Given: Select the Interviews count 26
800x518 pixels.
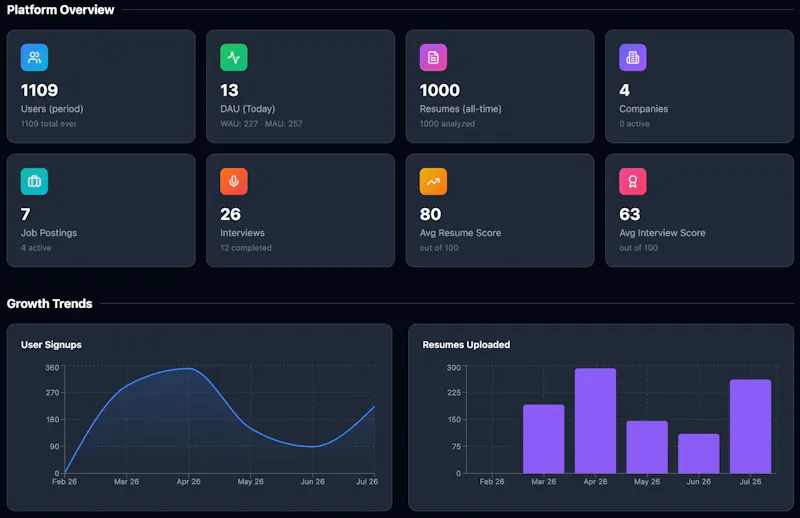Looking at the screenshot, I should (230, 214).
